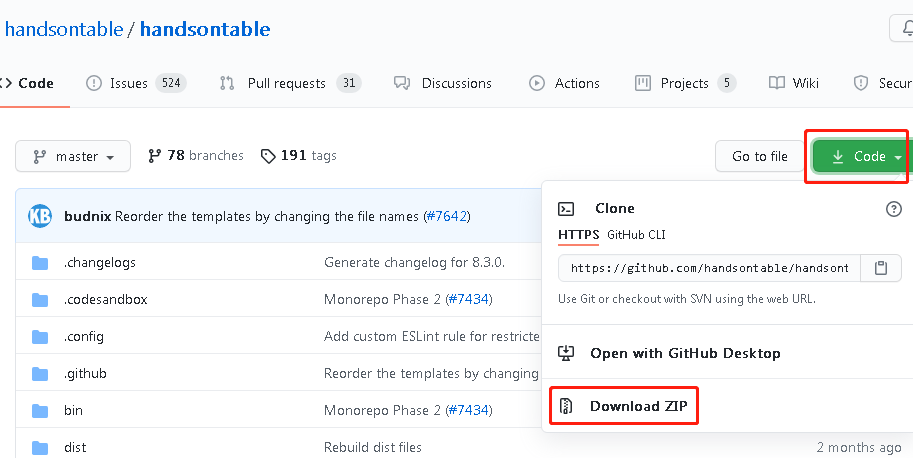Click the .github folder icon
913x458 pixels.
(x=40, y=374)
